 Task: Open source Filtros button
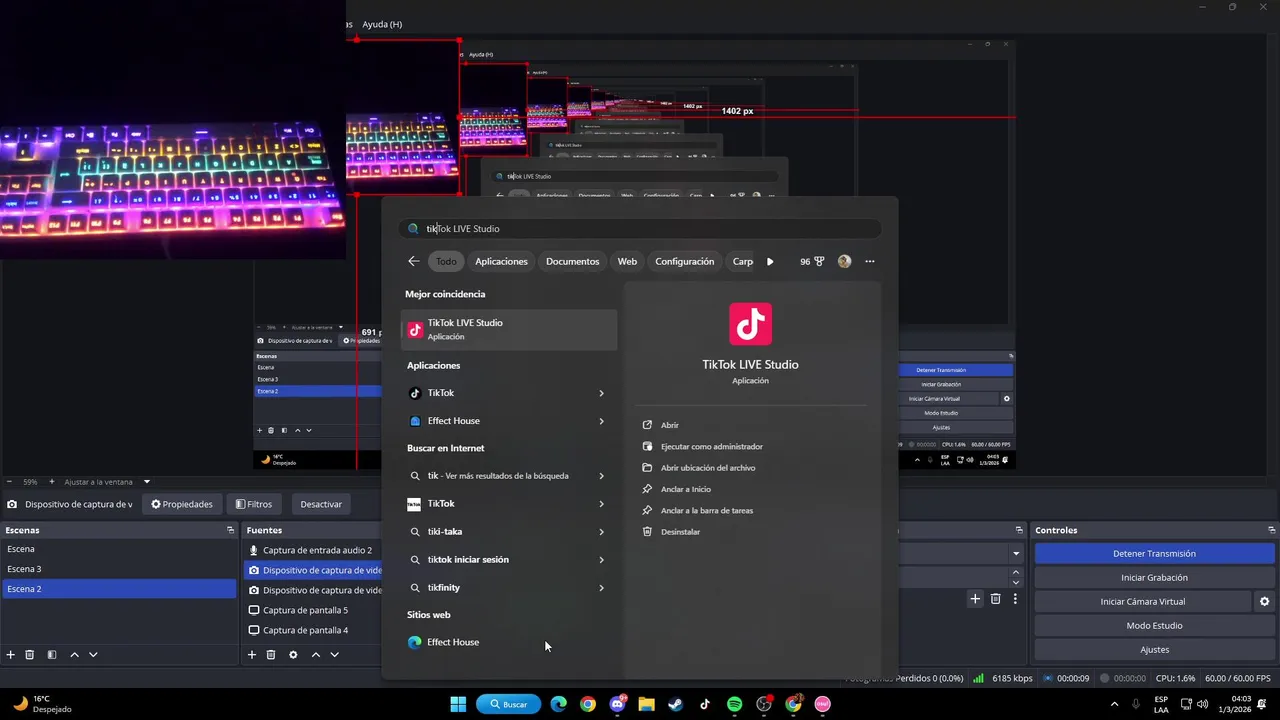[254, 504]
